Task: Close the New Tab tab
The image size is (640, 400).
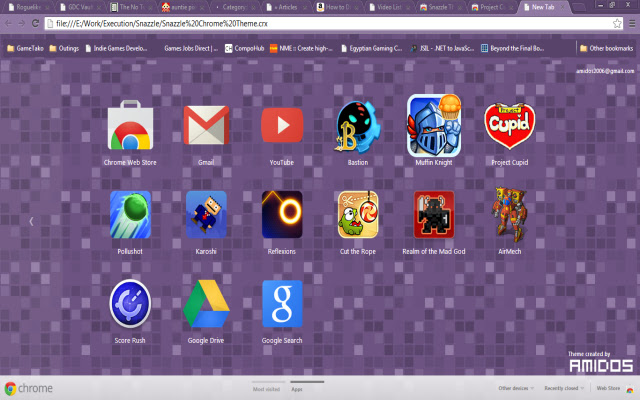Action: (563, 7)
